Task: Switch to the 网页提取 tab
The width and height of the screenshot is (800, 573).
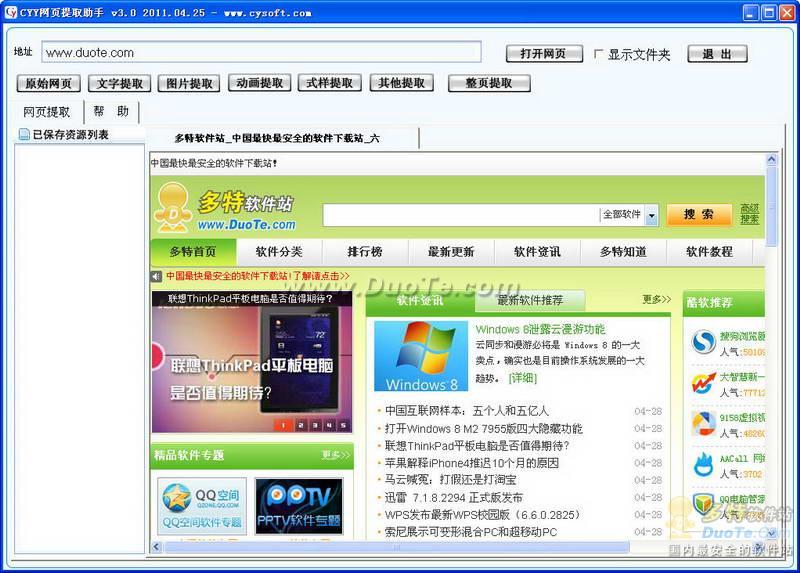Action: point(47,112)
